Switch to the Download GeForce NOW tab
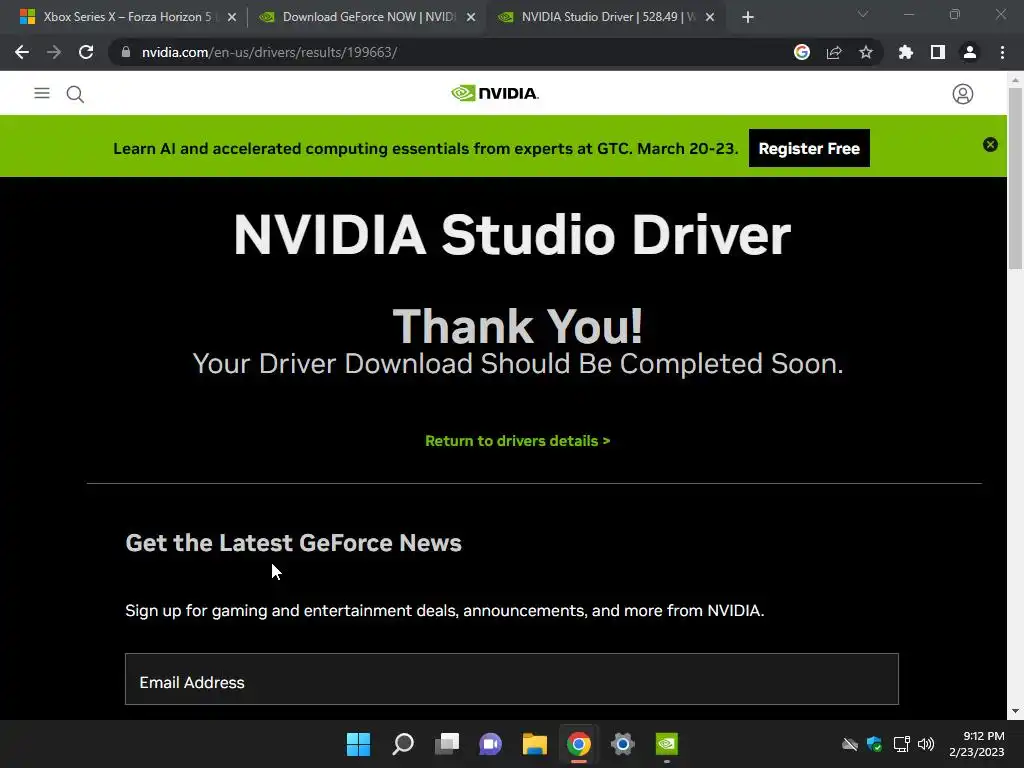 [x=366, y=17]
